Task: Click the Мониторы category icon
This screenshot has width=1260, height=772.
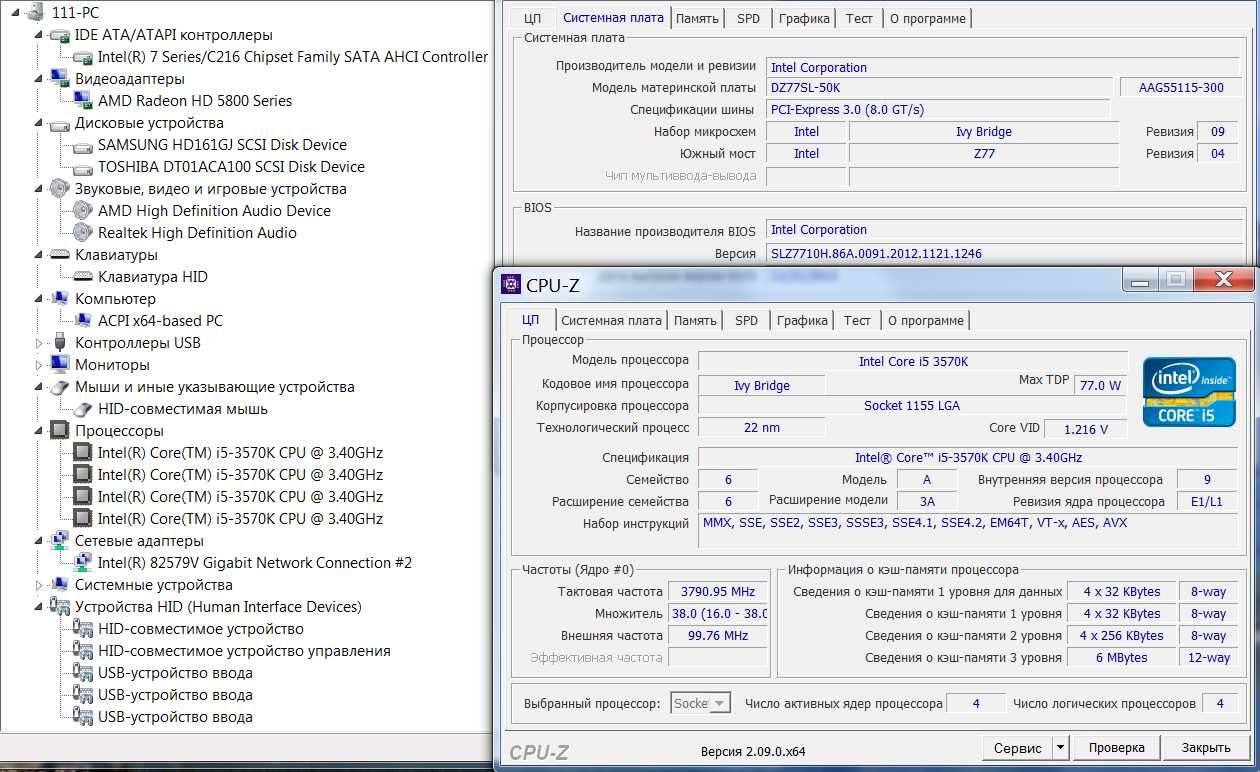Action: 58,364
